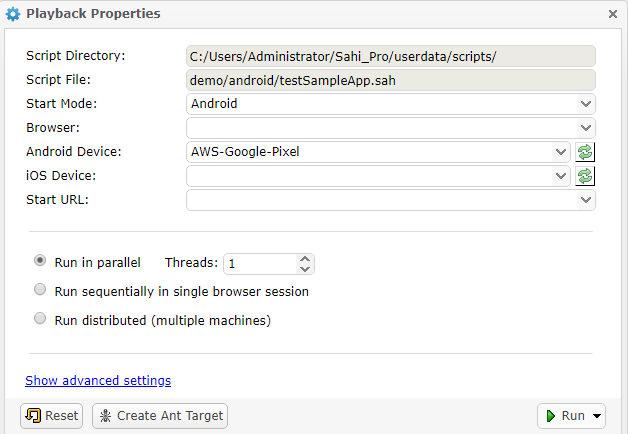Click the Script Directory field

[390, 56]
